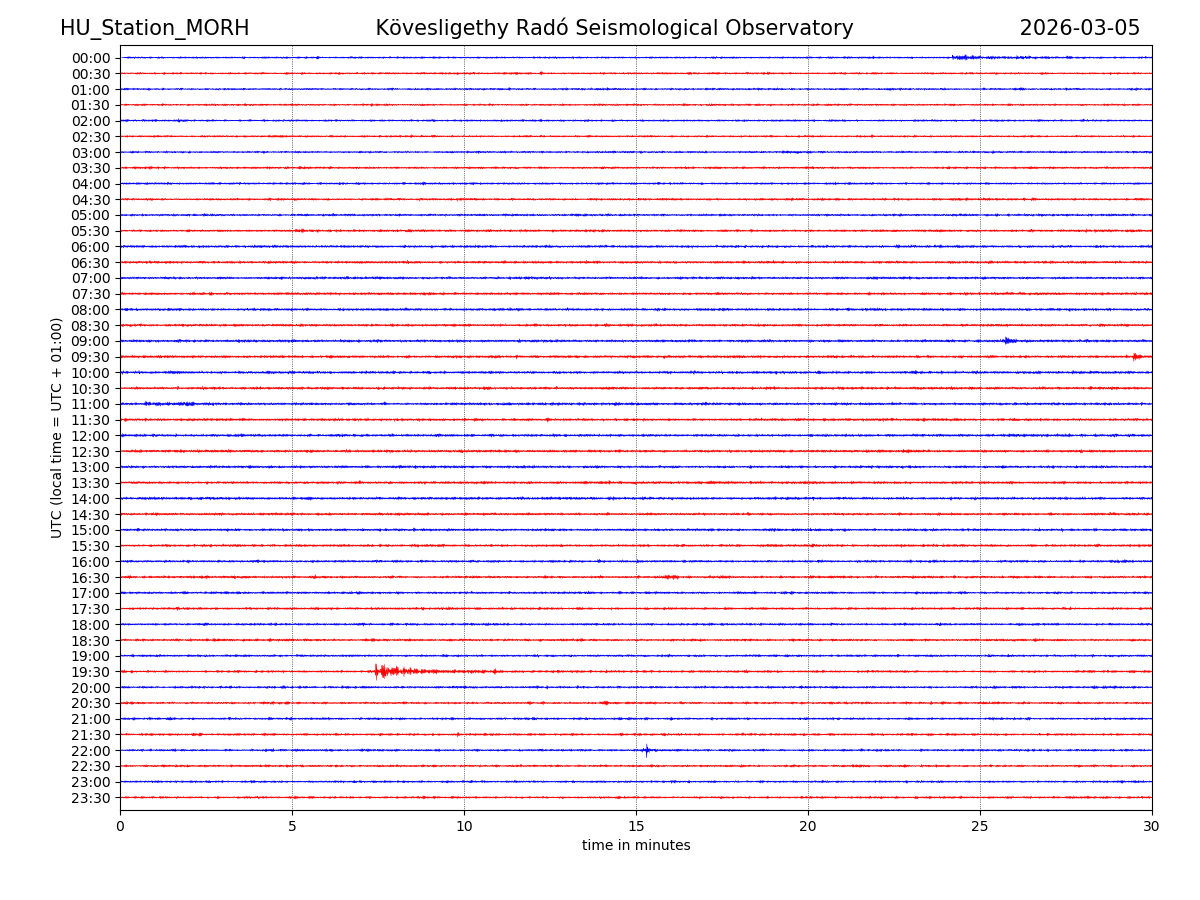Screen dimensions: 1200x900
Task: Click the 2026-03-05 date label
Action: tap(1079, 28)
